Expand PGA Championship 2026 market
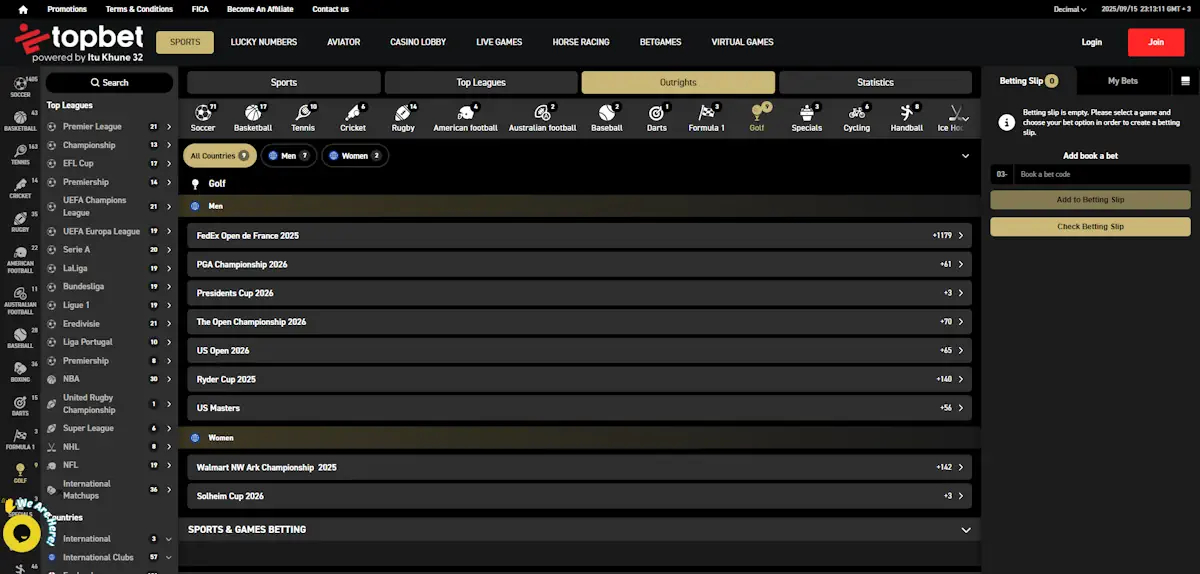 [579, 265]
